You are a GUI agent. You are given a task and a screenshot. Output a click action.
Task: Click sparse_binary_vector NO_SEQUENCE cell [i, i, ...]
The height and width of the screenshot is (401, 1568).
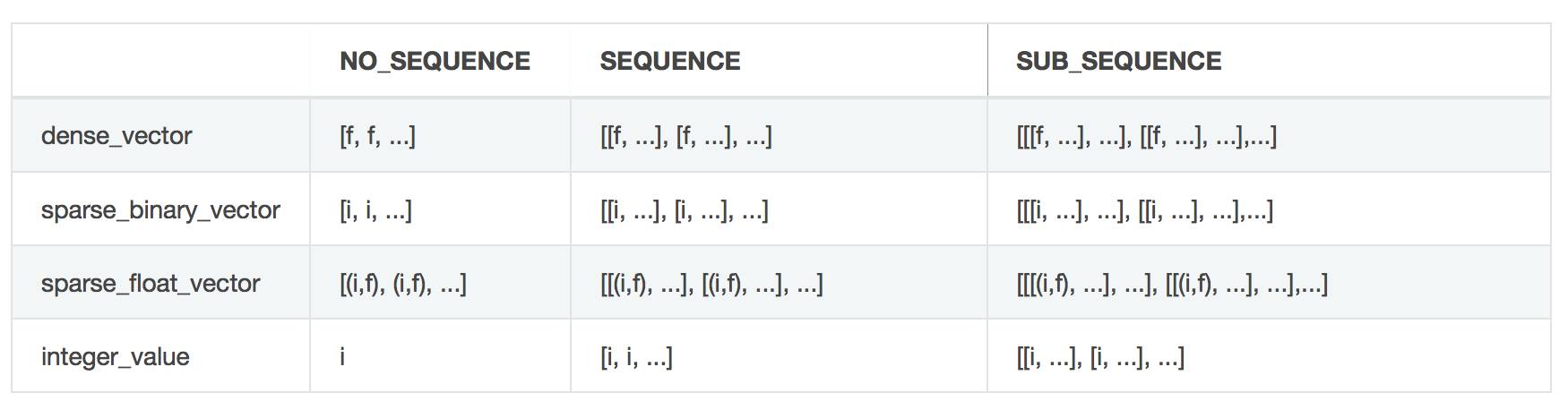(x=375, y=209)
